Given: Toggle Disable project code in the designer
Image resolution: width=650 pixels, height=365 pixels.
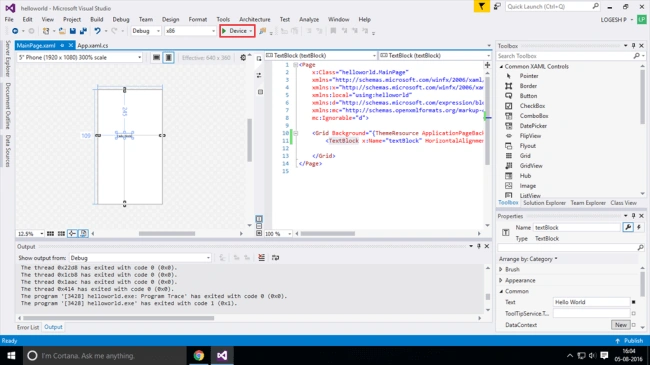Looking at the screenshot, I should pyautogui.click(x=83, y=234).
